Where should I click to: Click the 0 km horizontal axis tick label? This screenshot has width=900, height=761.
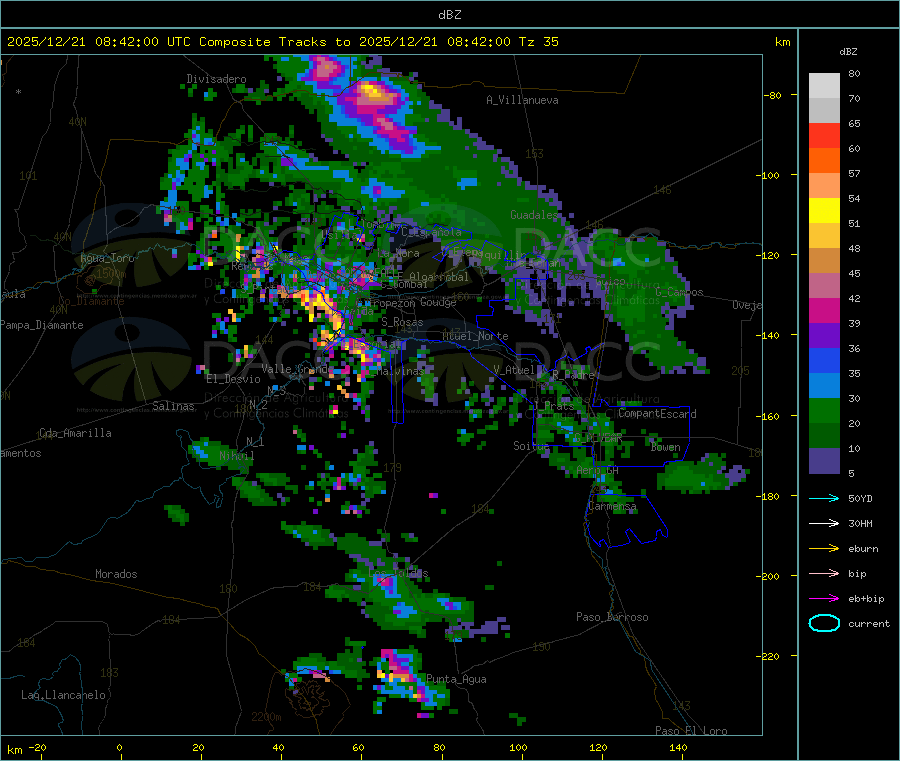(119, 747)
